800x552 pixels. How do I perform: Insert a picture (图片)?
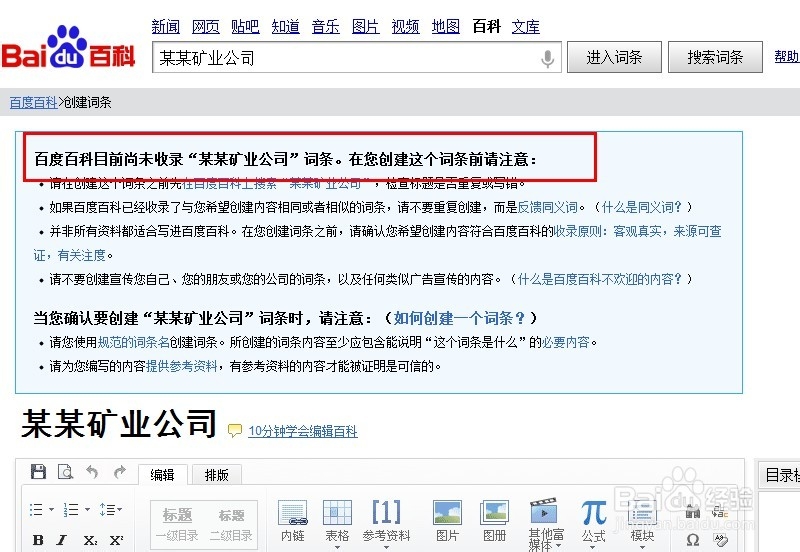coord(447,521)
